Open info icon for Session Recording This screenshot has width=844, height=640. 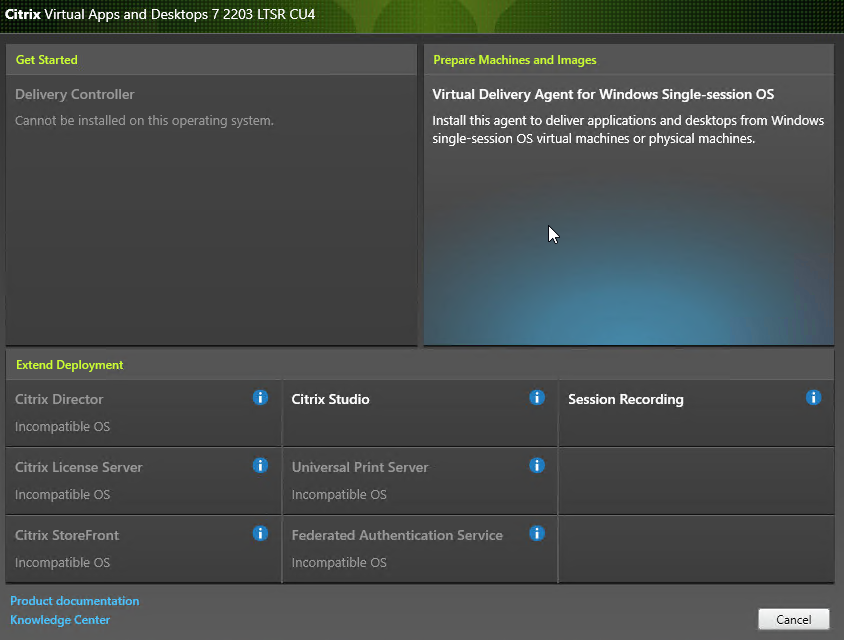tap(813, 398)
